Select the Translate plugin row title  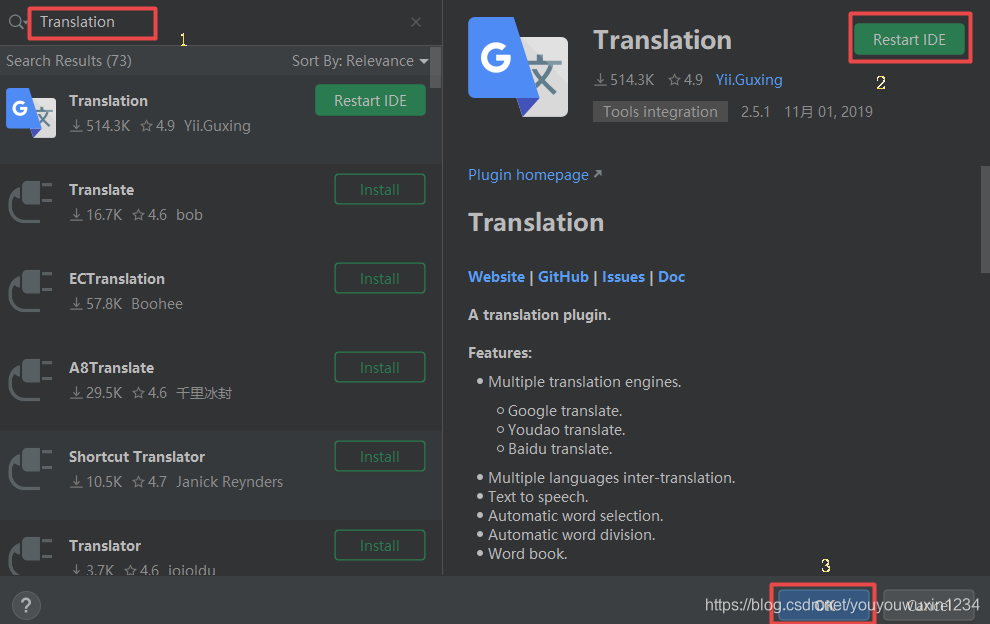coord(102,190)
